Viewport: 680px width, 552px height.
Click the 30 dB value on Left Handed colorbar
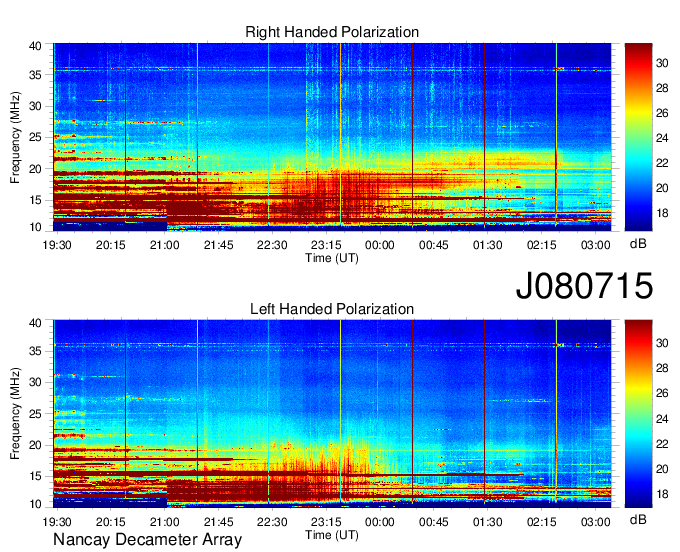pos(662,343)
